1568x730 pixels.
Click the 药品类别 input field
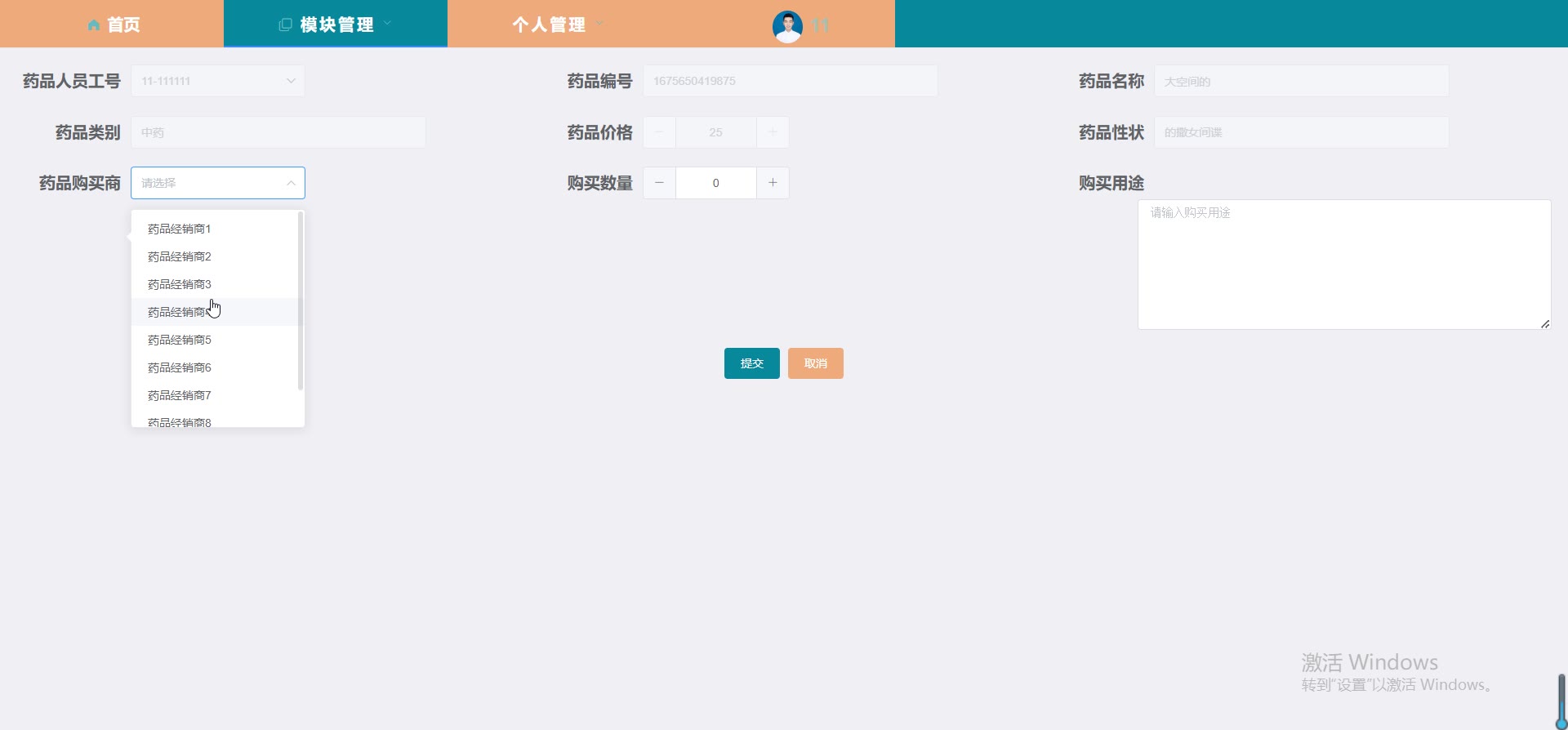(278, 132)
